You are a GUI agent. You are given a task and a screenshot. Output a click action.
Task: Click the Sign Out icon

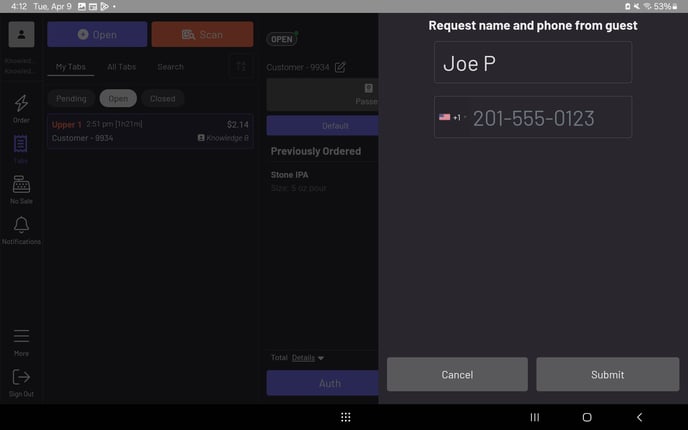pos(21,381)
